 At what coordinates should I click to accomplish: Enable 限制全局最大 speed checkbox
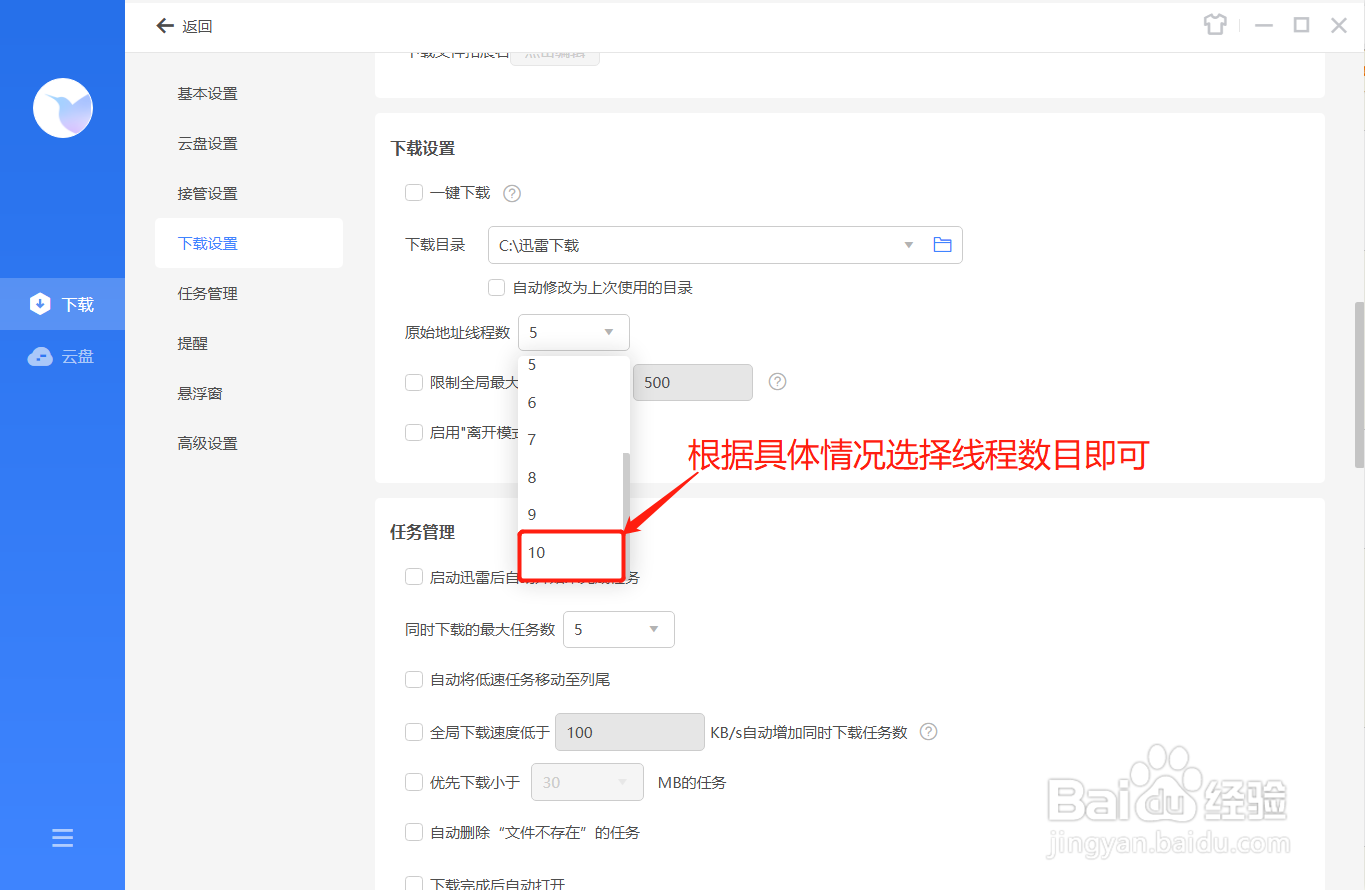[x=414, y=382]
